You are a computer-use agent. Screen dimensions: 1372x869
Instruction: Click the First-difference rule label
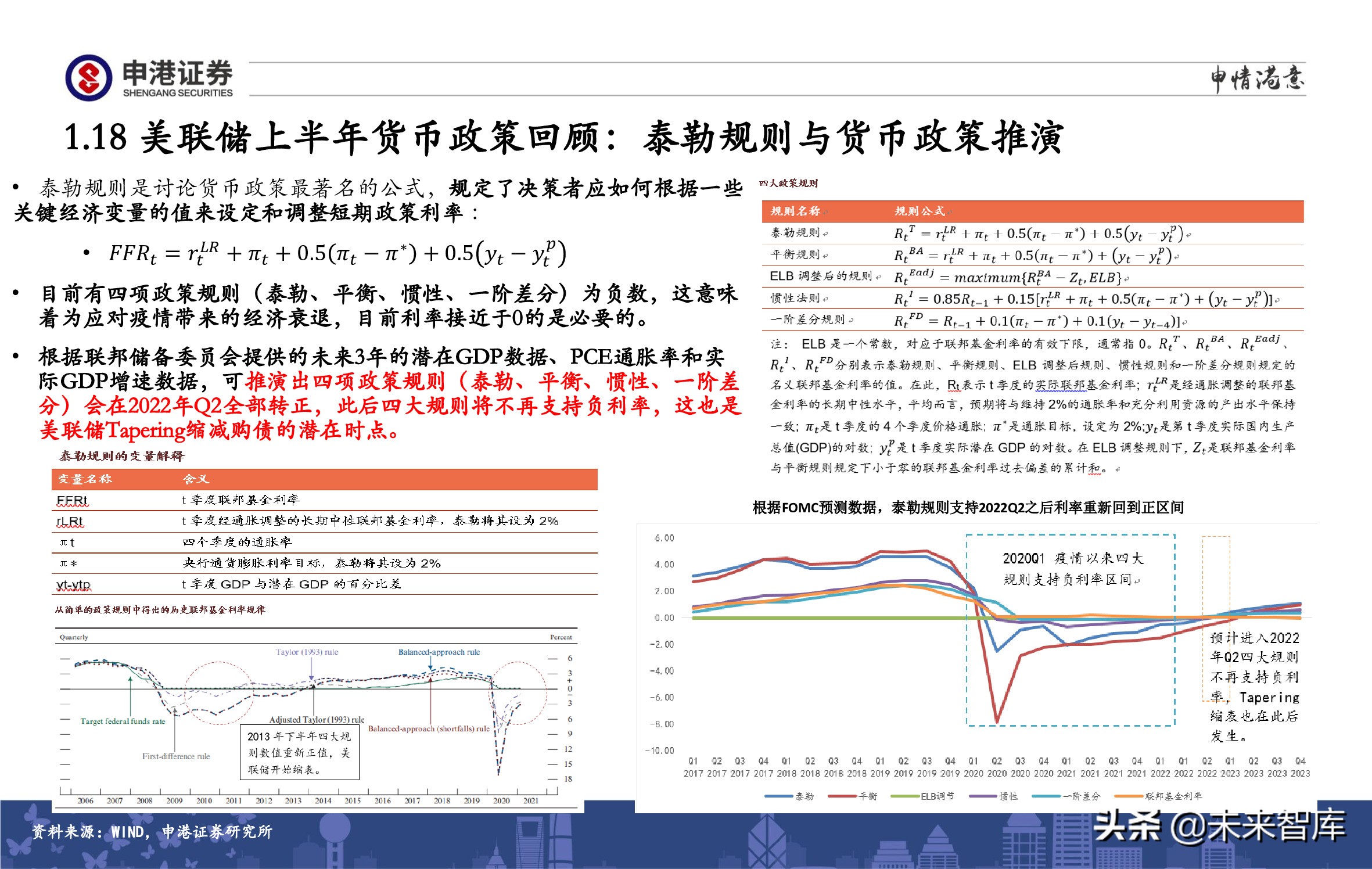point(176,756)
